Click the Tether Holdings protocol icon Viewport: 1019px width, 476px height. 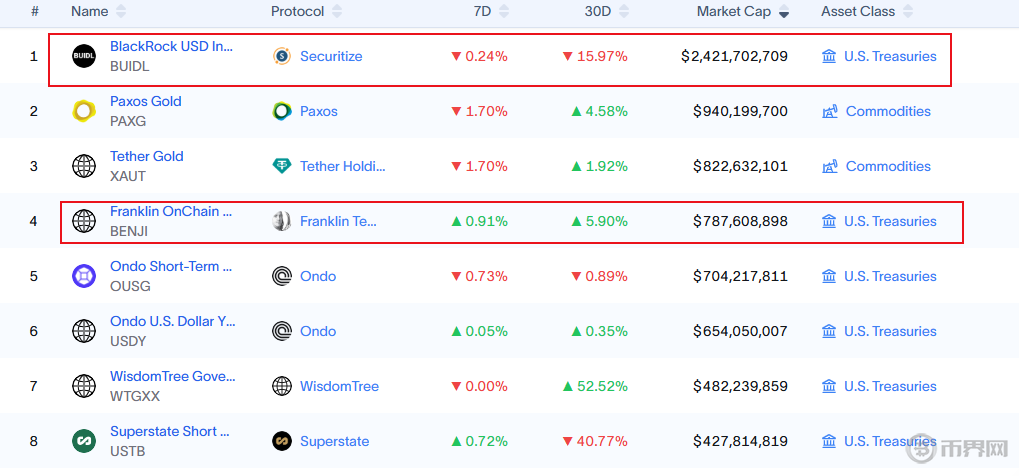click(282, 166)
